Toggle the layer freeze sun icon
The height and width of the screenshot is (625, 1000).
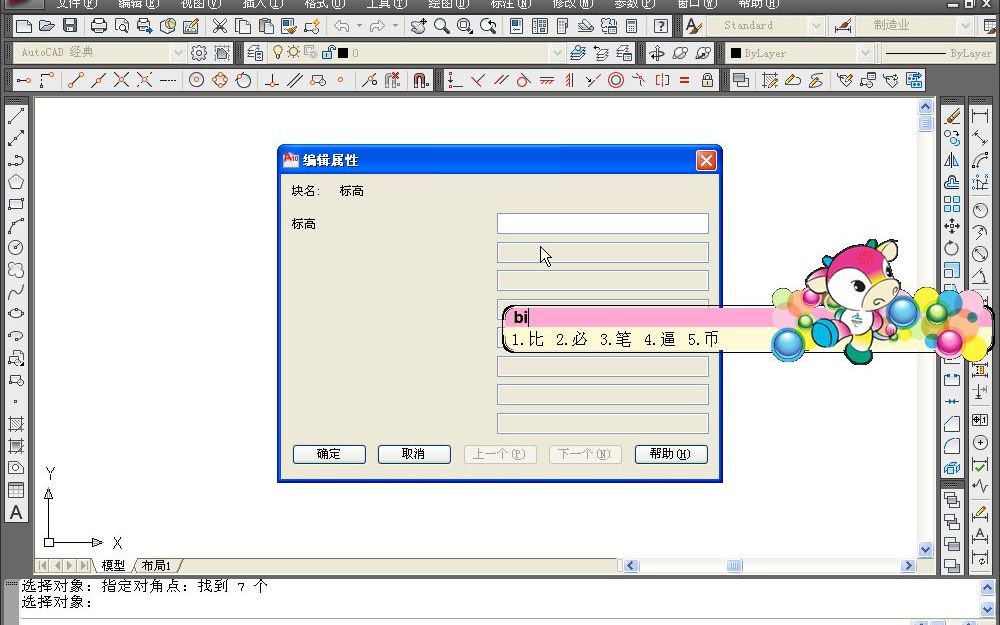[x=292, y=51]
